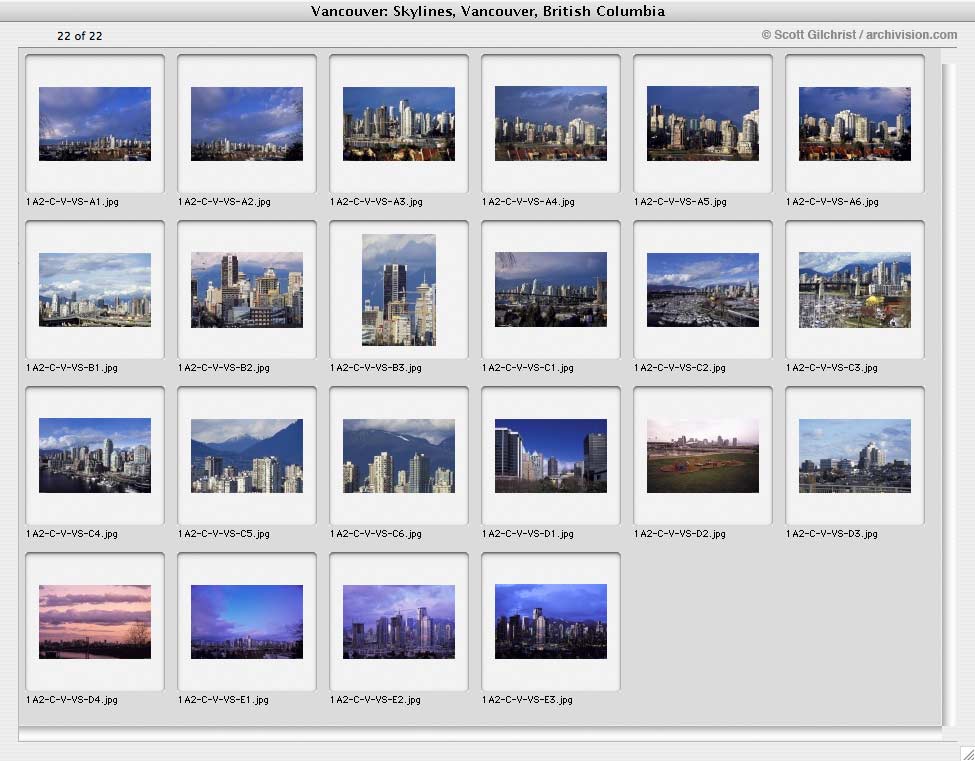Choose thumbnail 1A2-C-V-VS-A6.jpg
The width and height of the screenshot is (975, 761).
pyautogui.click(x=855, y=124)
